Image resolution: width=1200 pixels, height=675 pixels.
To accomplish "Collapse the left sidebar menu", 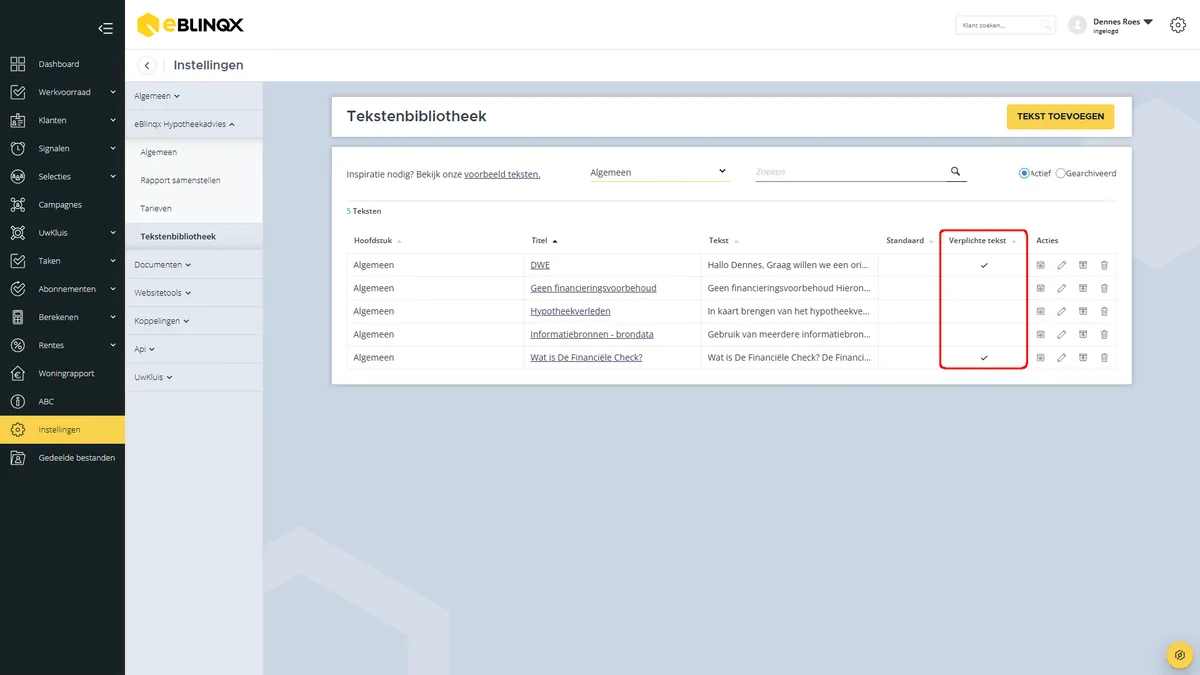I will pyautogui.click(x=105, y=28).
